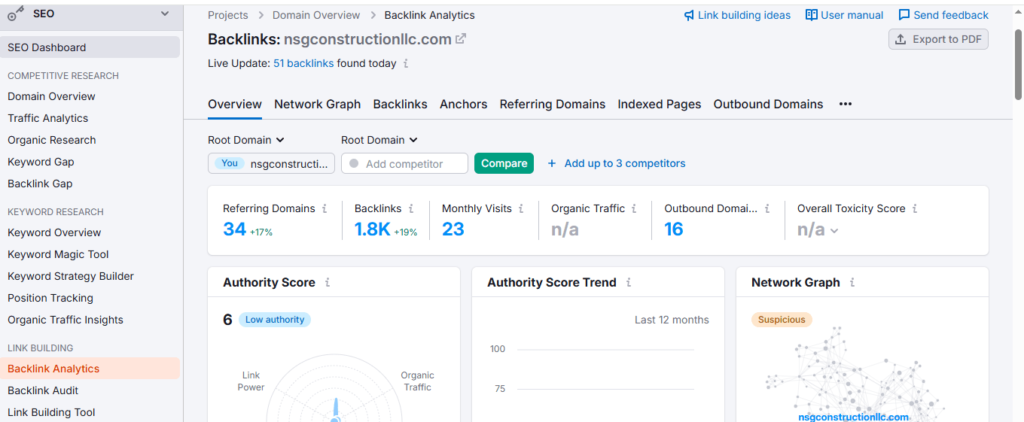Click info icon next to Live Update
Image resolution: width=1024 pixels, height=422 pixels.
(x=406, y=64)
